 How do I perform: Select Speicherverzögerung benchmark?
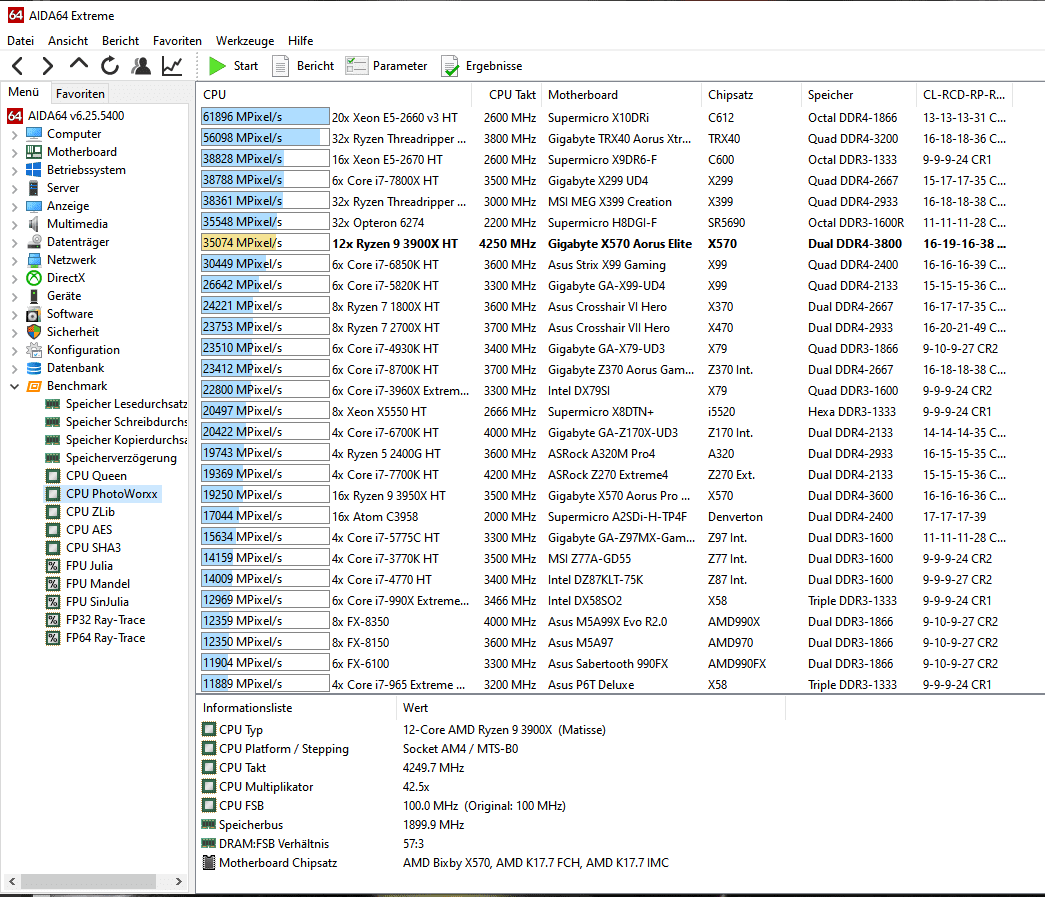click(121, 458)
